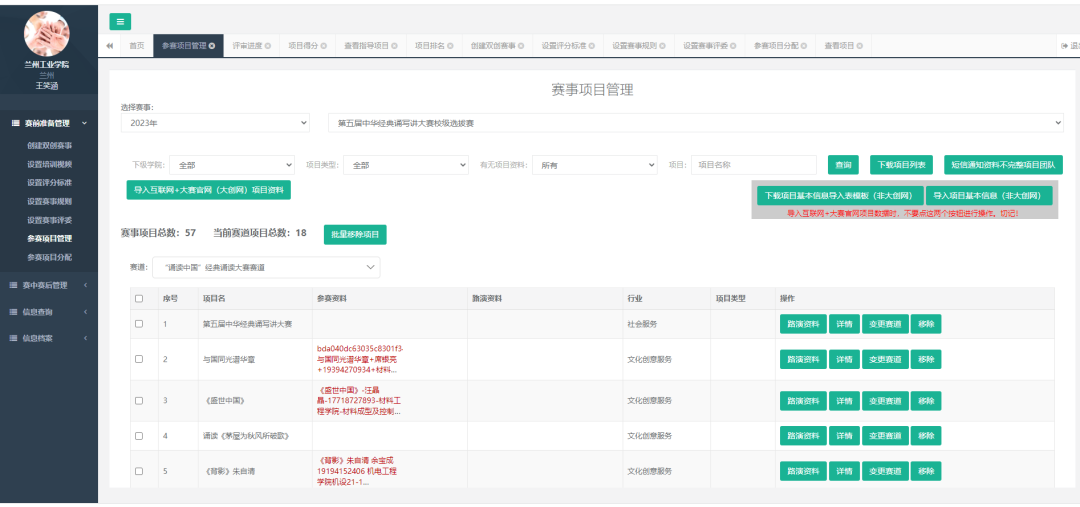Select the checkbox for row 1 project

point(139,324)
